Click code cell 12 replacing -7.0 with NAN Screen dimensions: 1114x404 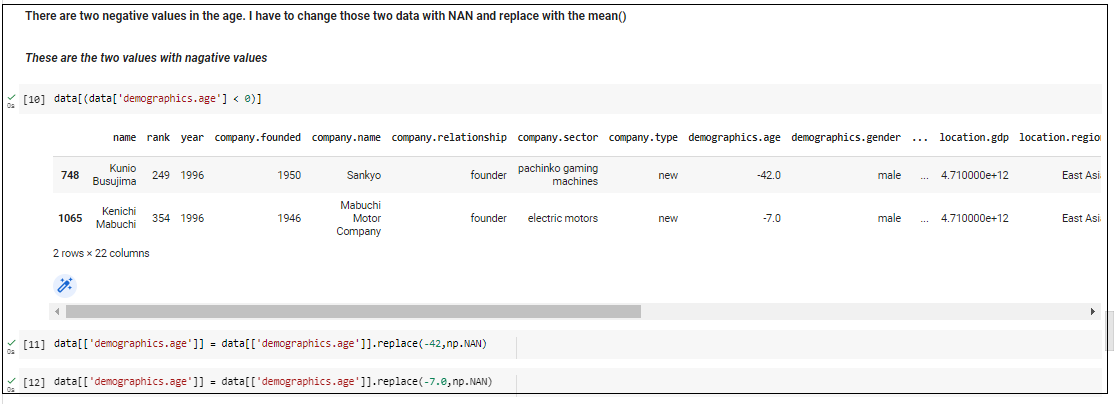point(282,382)
